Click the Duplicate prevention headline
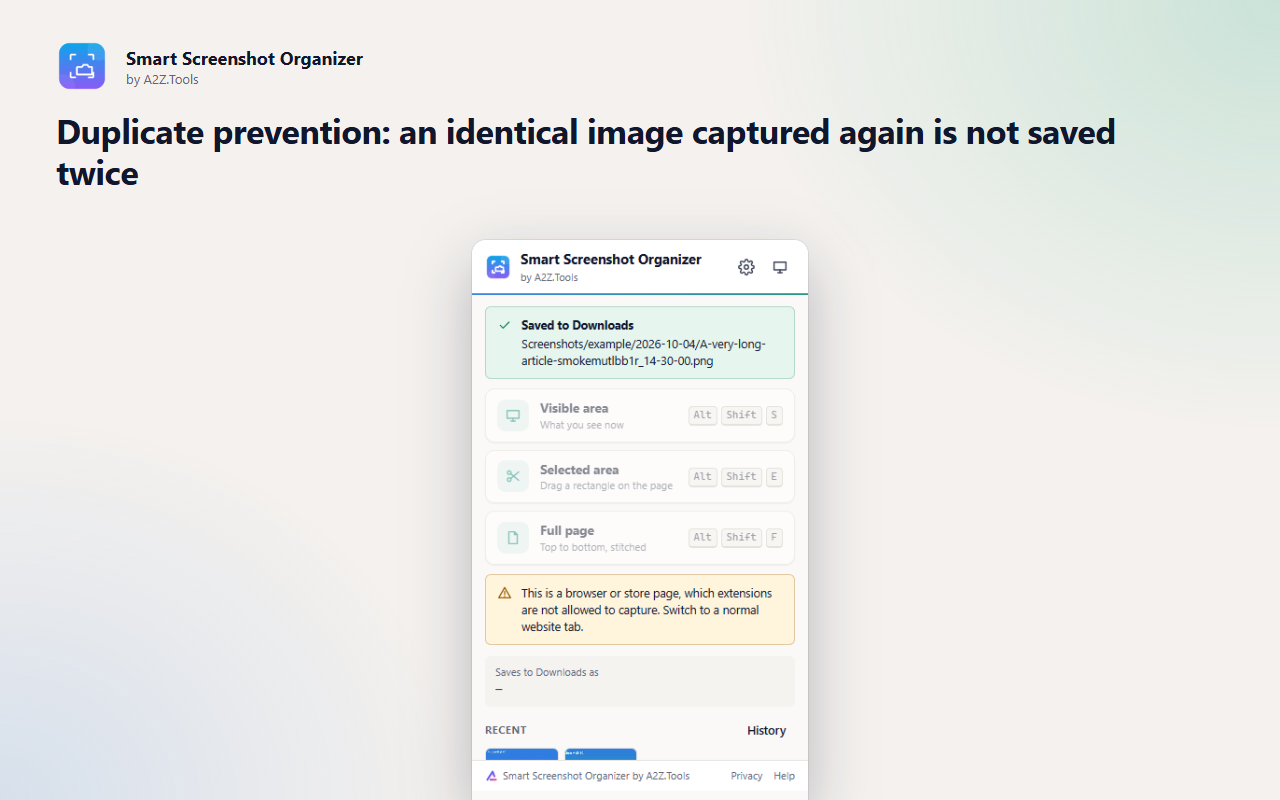 pos(586,152)
